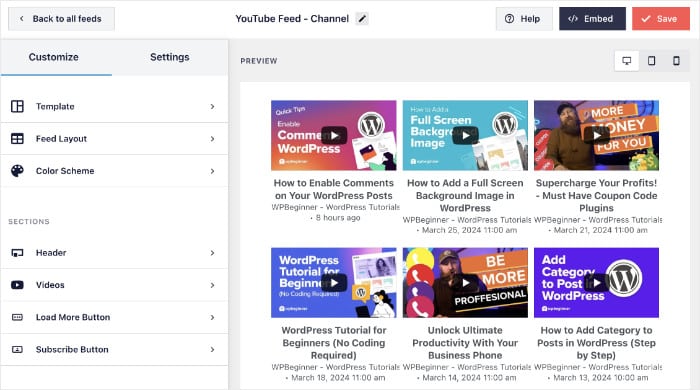The width and height of the screenshot is (700, 390).
Task: Open the Header section item
Action: (114, 253)
